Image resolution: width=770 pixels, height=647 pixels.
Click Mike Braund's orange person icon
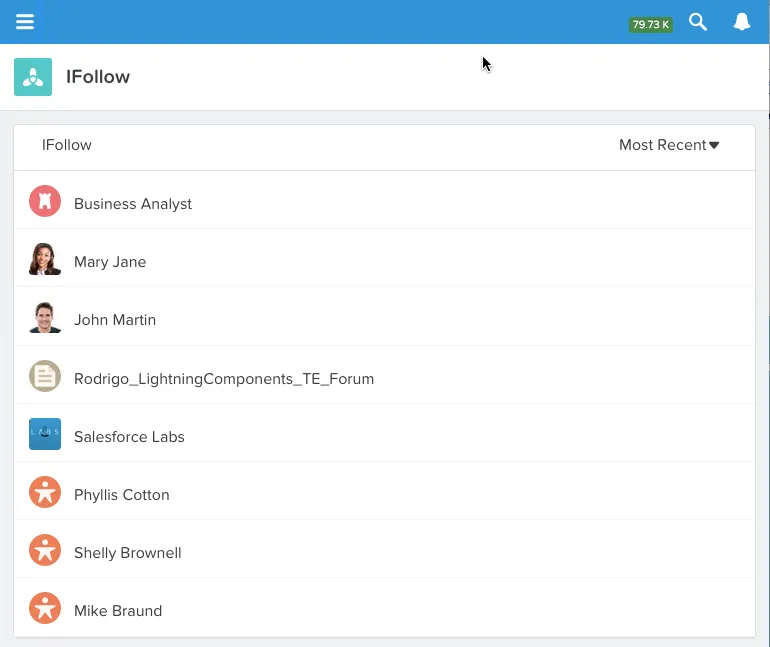pyautogui.click(x=45, y=608)
